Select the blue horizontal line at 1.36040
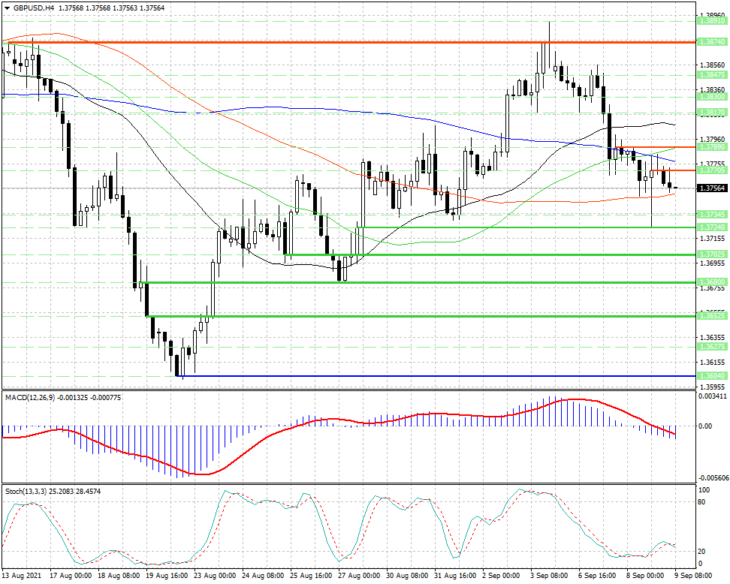This screenshot has width=730, height=584. tap(437, 376)
